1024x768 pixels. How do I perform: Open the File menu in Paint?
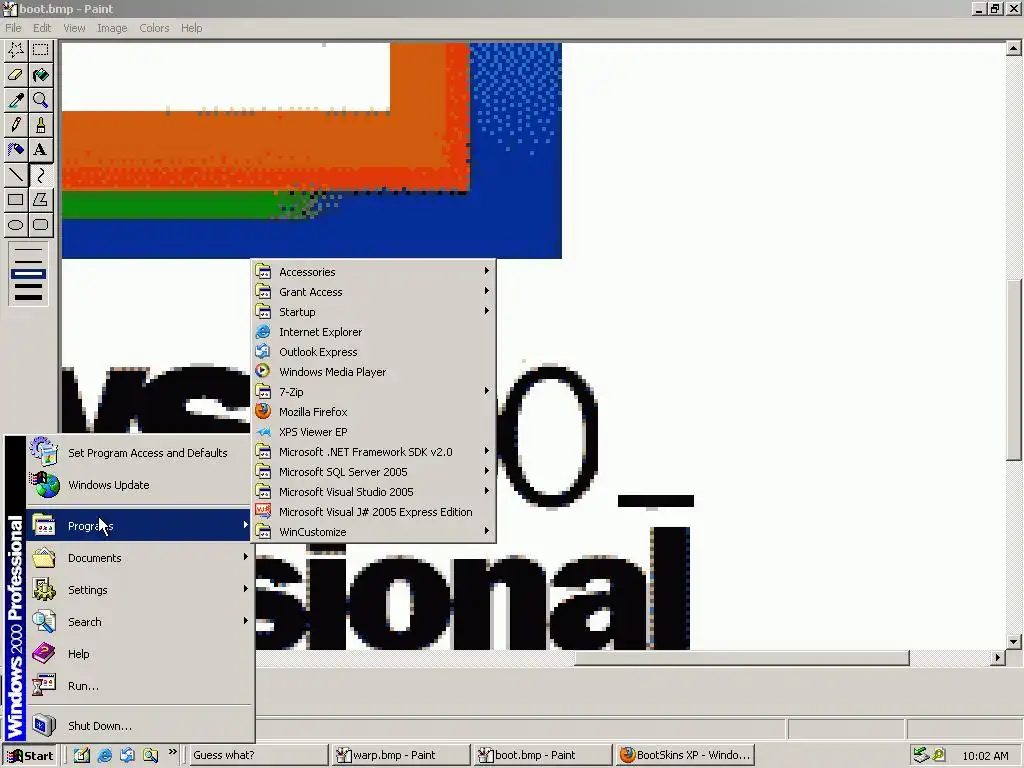coord(13,28)
